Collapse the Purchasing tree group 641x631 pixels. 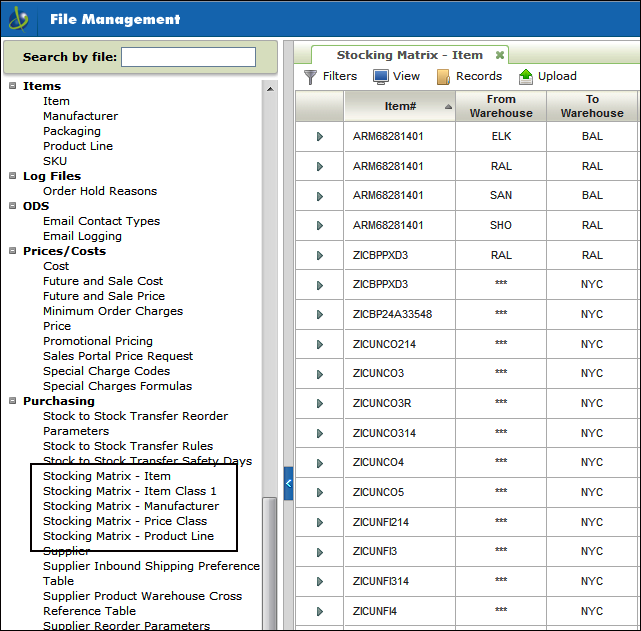tap(12, 401)
